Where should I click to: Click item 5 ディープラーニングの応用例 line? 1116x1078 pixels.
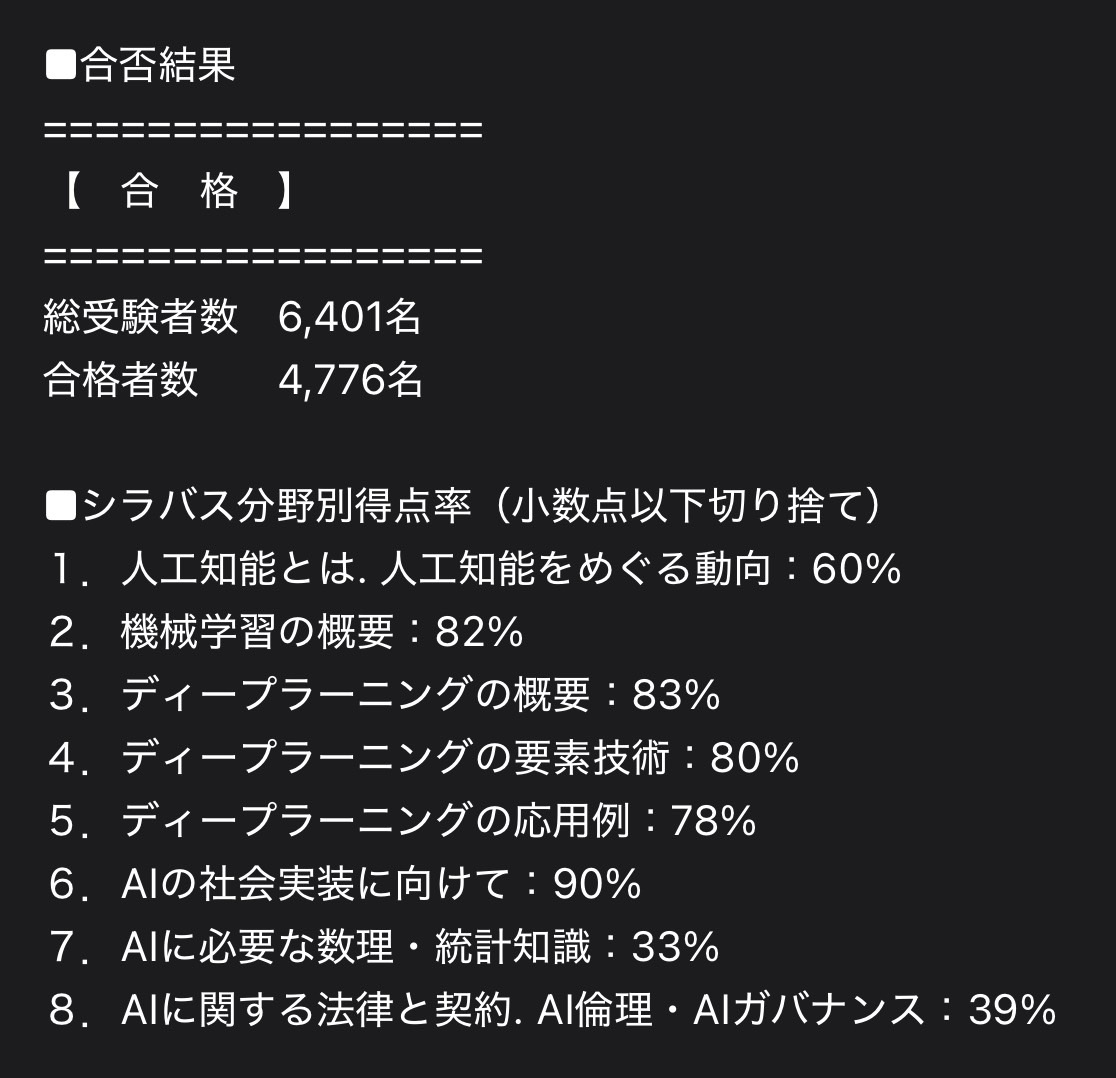coord(403,820)
